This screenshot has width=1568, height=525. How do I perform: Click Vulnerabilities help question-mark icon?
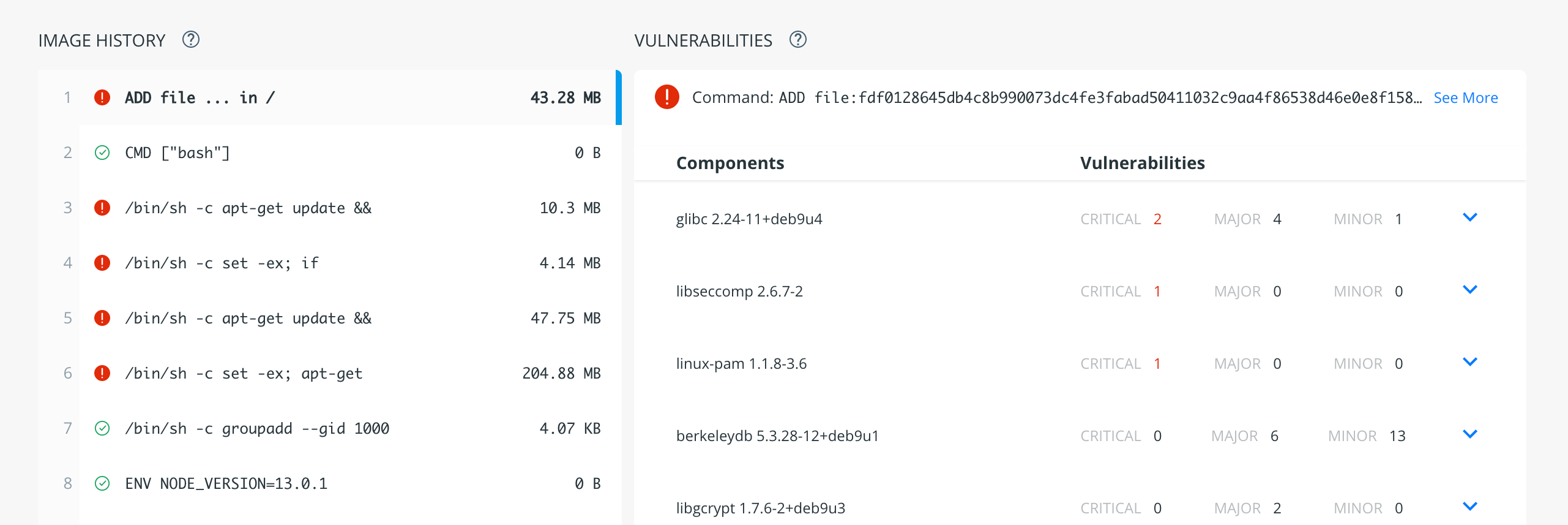coord(798,40)
